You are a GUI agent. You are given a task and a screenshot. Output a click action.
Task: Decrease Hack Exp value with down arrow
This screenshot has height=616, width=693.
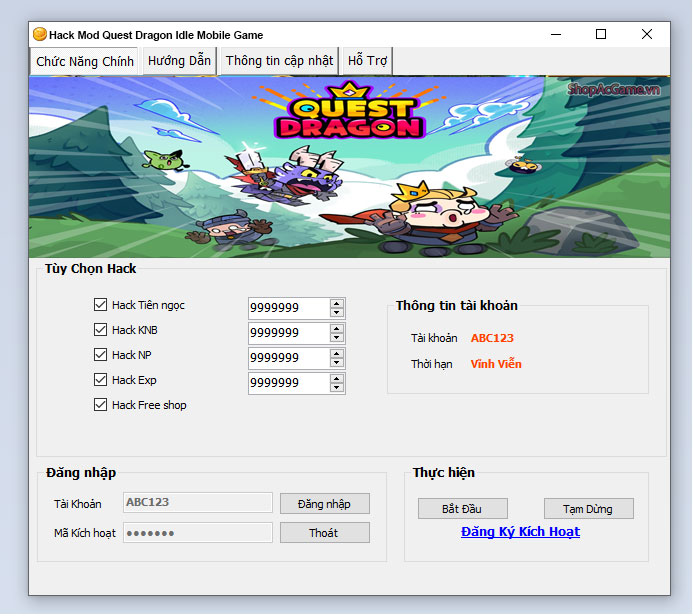[x=337, y=388]
